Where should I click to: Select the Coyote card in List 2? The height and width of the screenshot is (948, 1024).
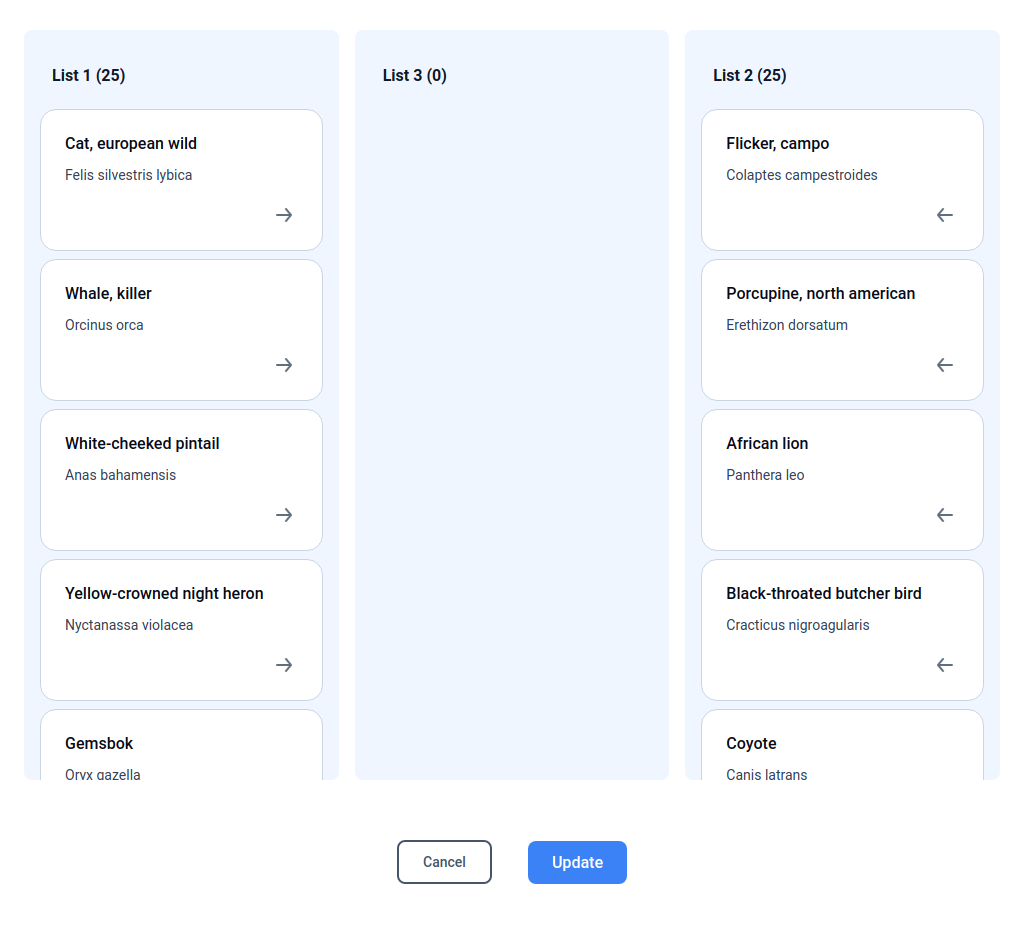point(842,744)
